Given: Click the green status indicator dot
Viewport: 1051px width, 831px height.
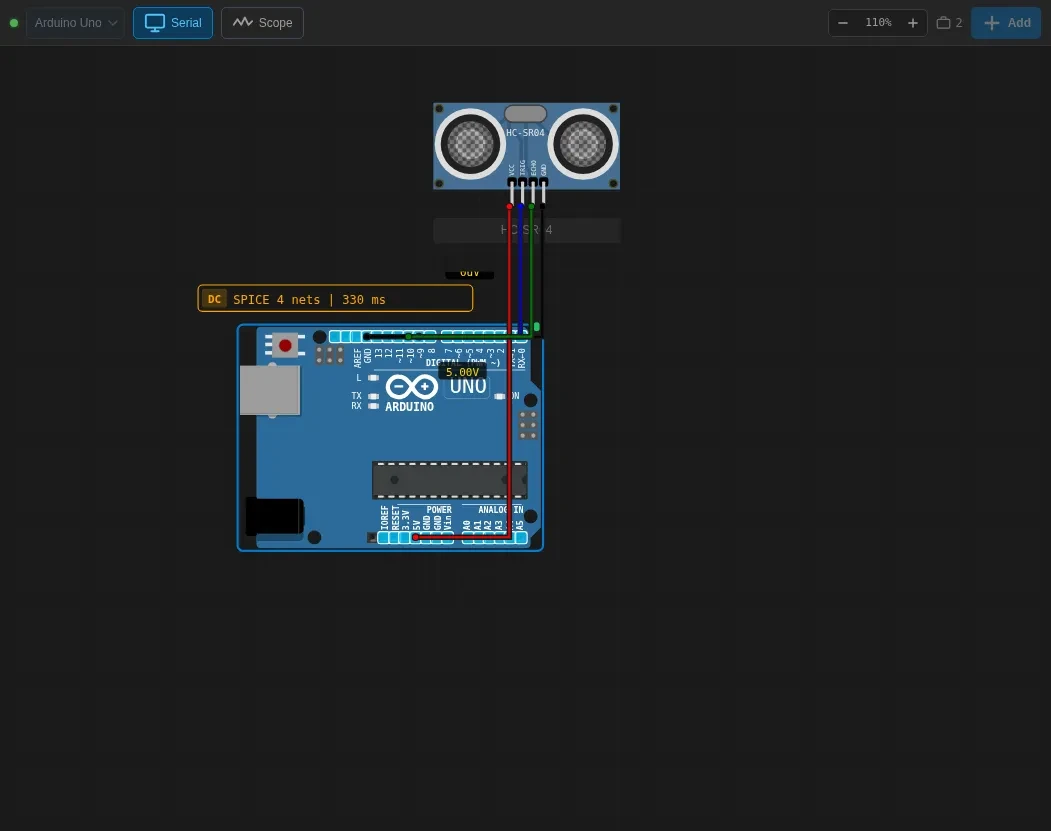Looking at the screenshot, I should tap(13, 23).
